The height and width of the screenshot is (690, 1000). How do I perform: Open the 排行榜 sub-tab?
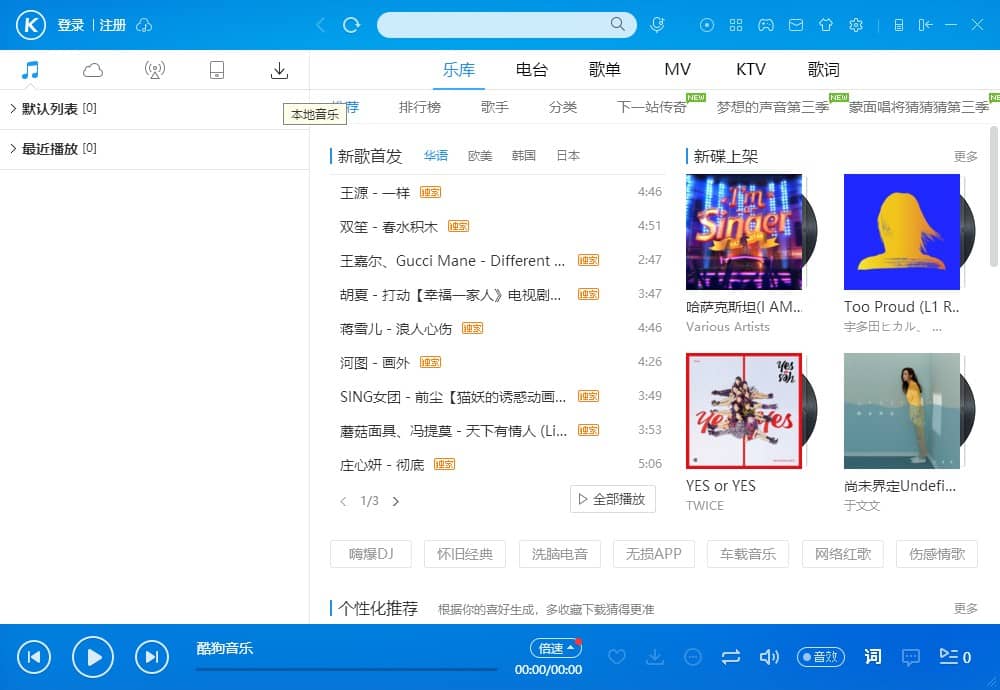pos(420,107)
